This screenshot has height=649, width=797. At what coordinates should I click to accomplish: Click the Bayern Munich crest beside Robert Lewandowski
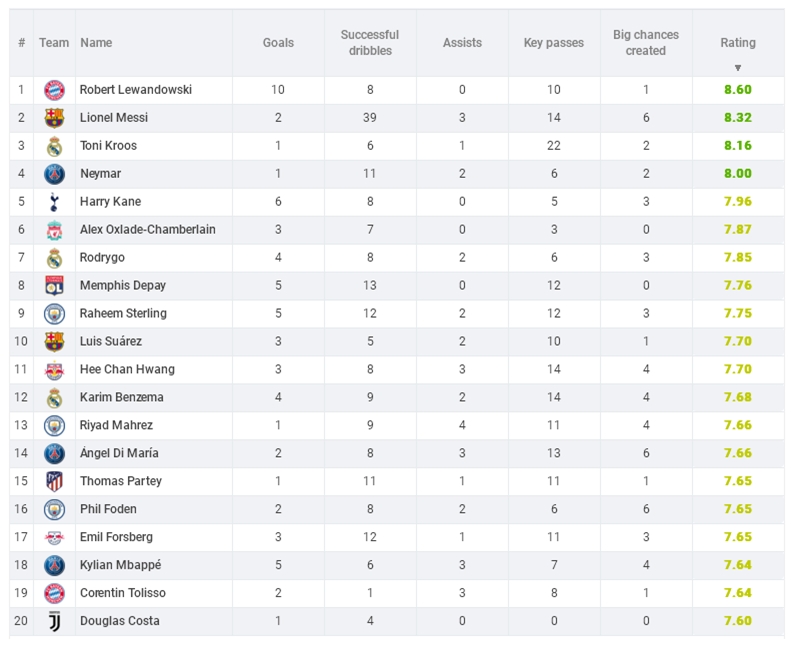tap(54, 90)
